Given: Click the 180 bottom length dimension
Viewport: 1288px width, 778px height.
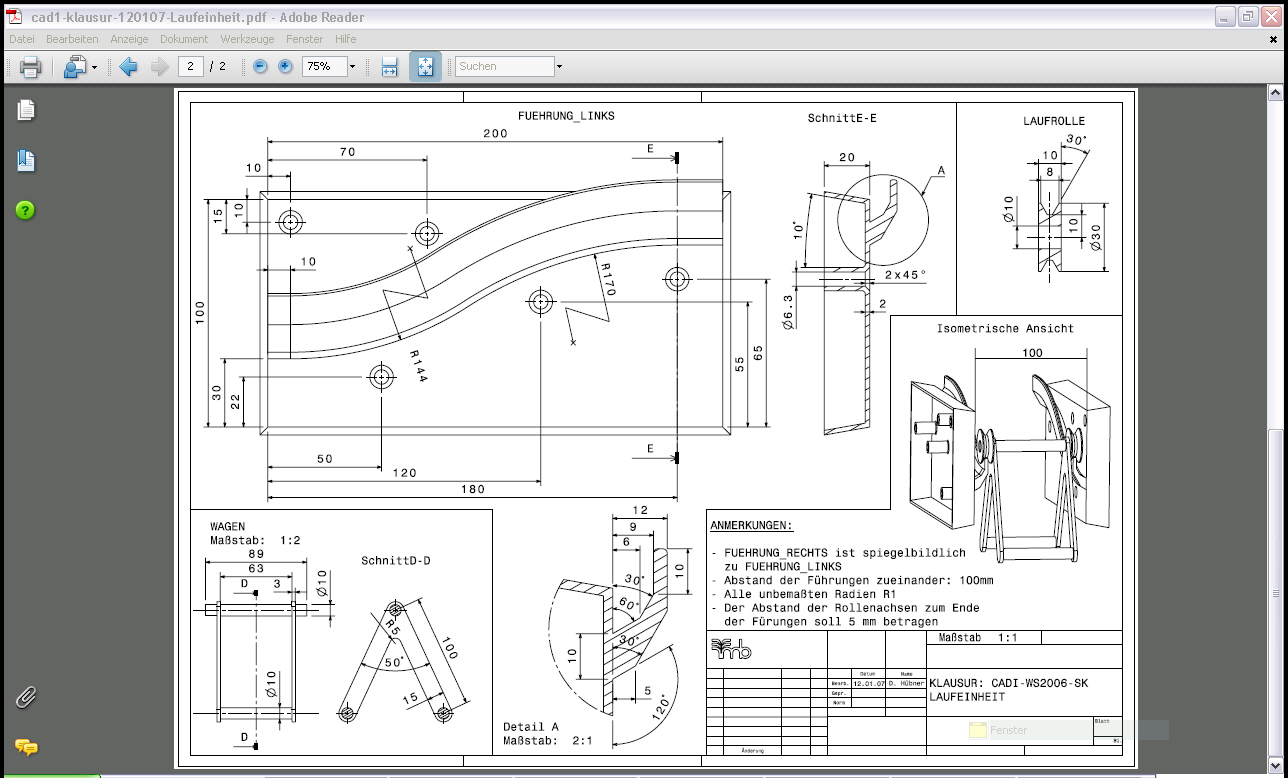Looking at the screenshot, I should coord(473,489).
